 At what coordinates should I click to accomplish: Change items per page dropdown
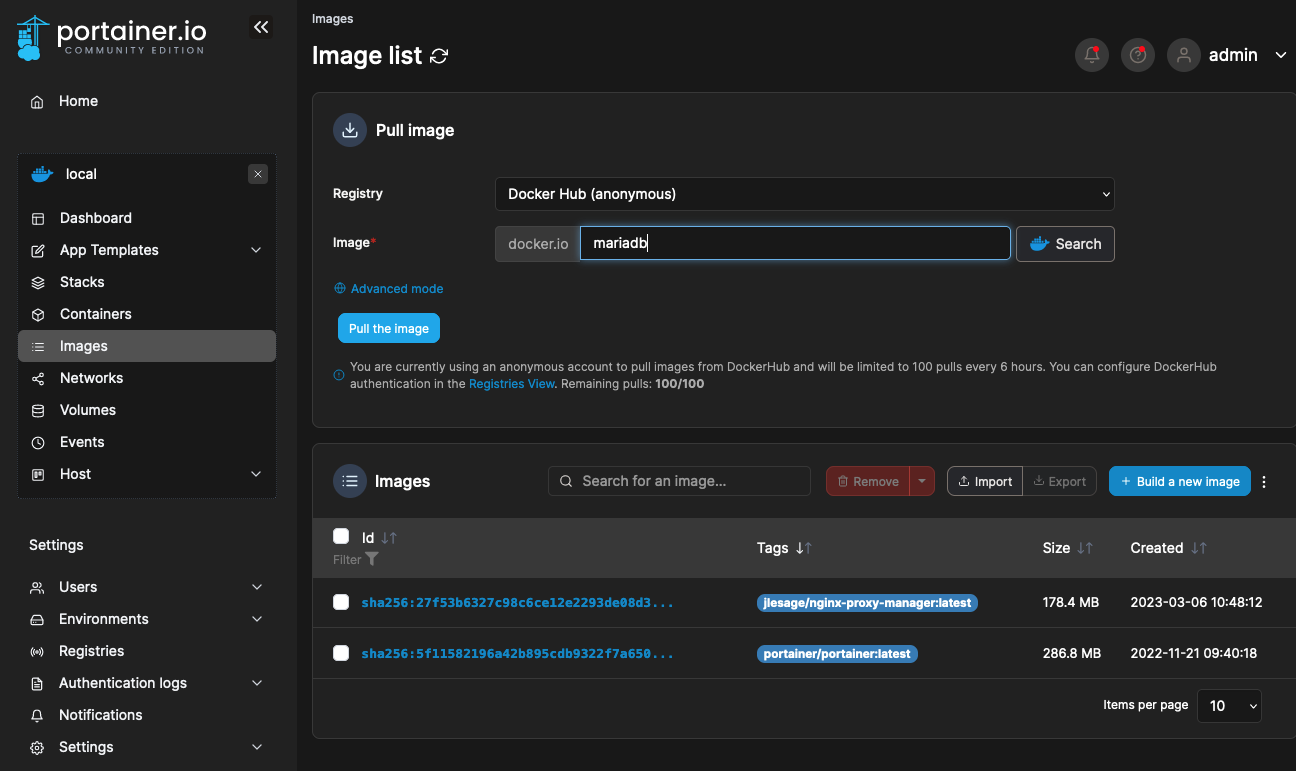(1229, 705)
